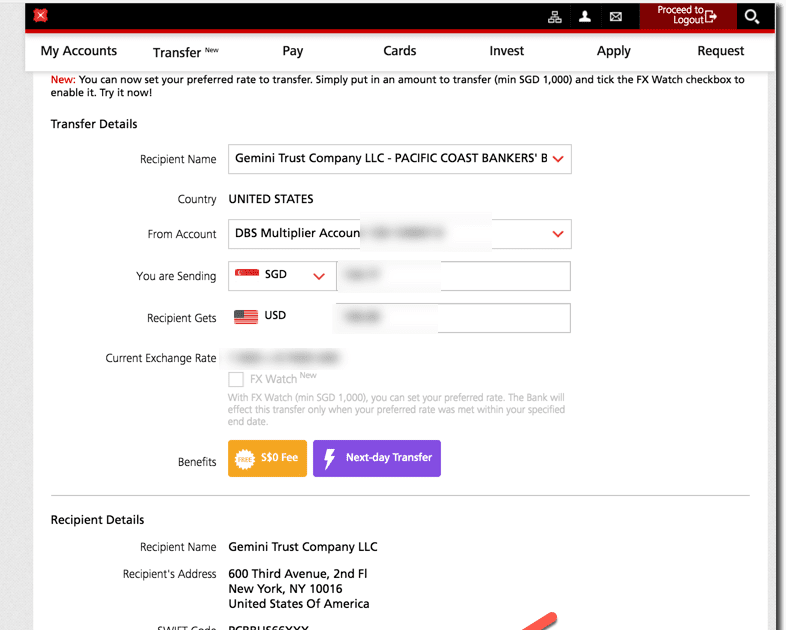The image size is (786, 630).
Task: Open the SGD currency dropdown
Action: [x=282, y=276]
